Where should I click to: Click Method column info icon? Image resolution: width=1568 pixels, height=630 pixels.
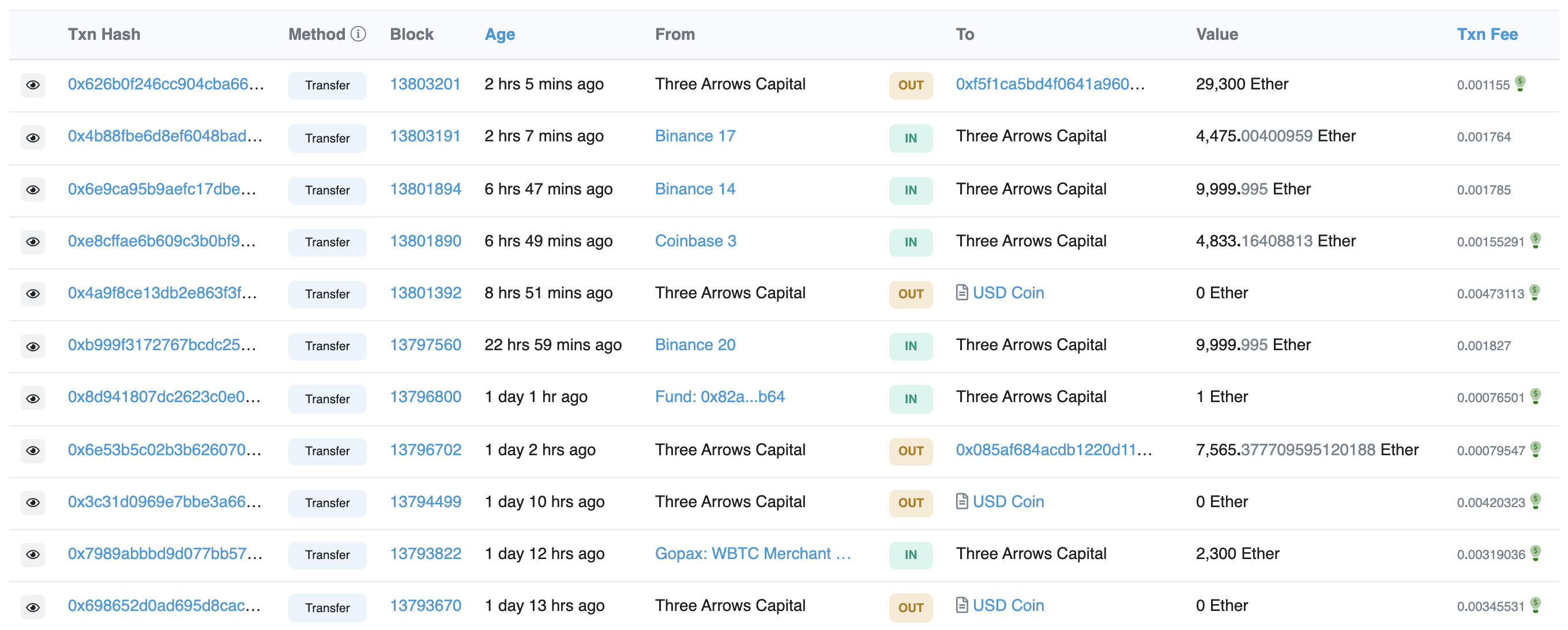(x=359, y=34)
